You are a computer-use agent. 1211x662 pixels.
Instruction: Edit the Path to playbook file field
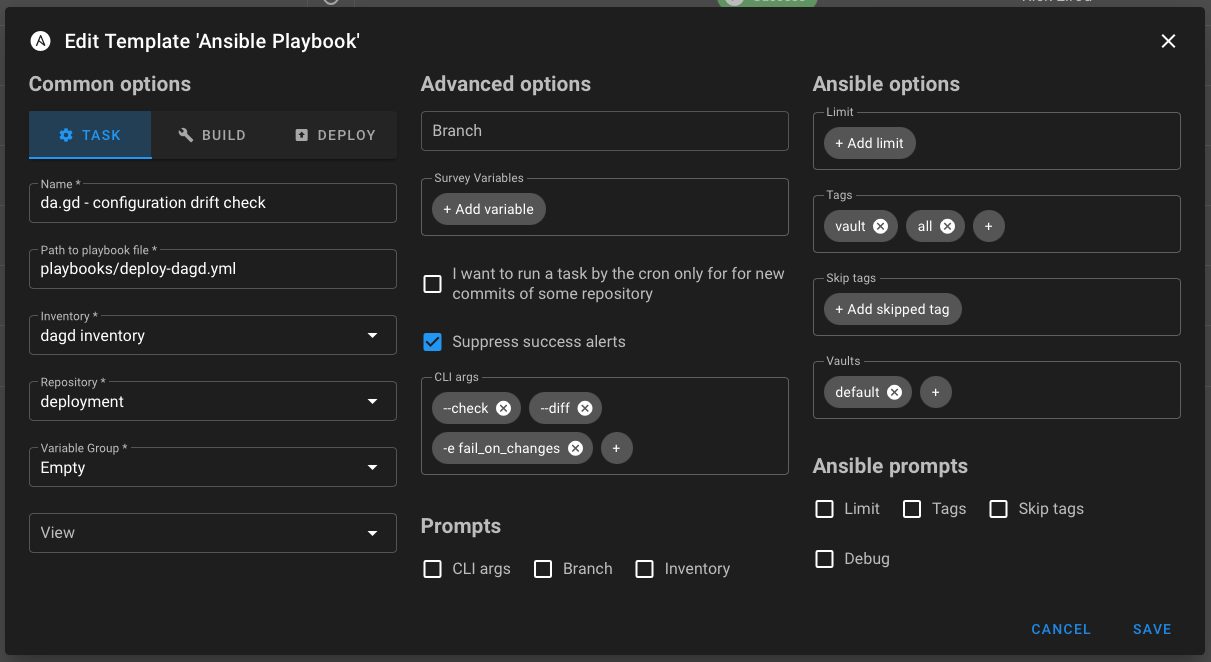pos(213,269)
